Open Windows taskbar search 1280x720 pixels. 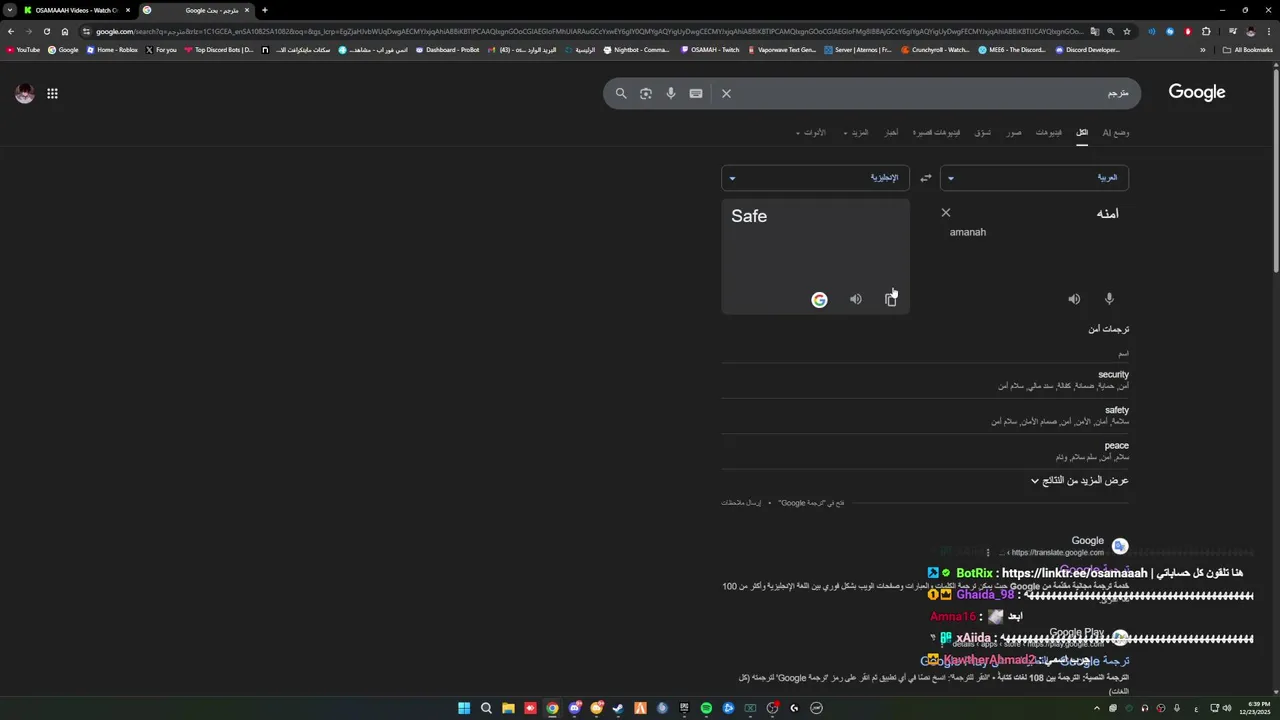pos(486,708)
